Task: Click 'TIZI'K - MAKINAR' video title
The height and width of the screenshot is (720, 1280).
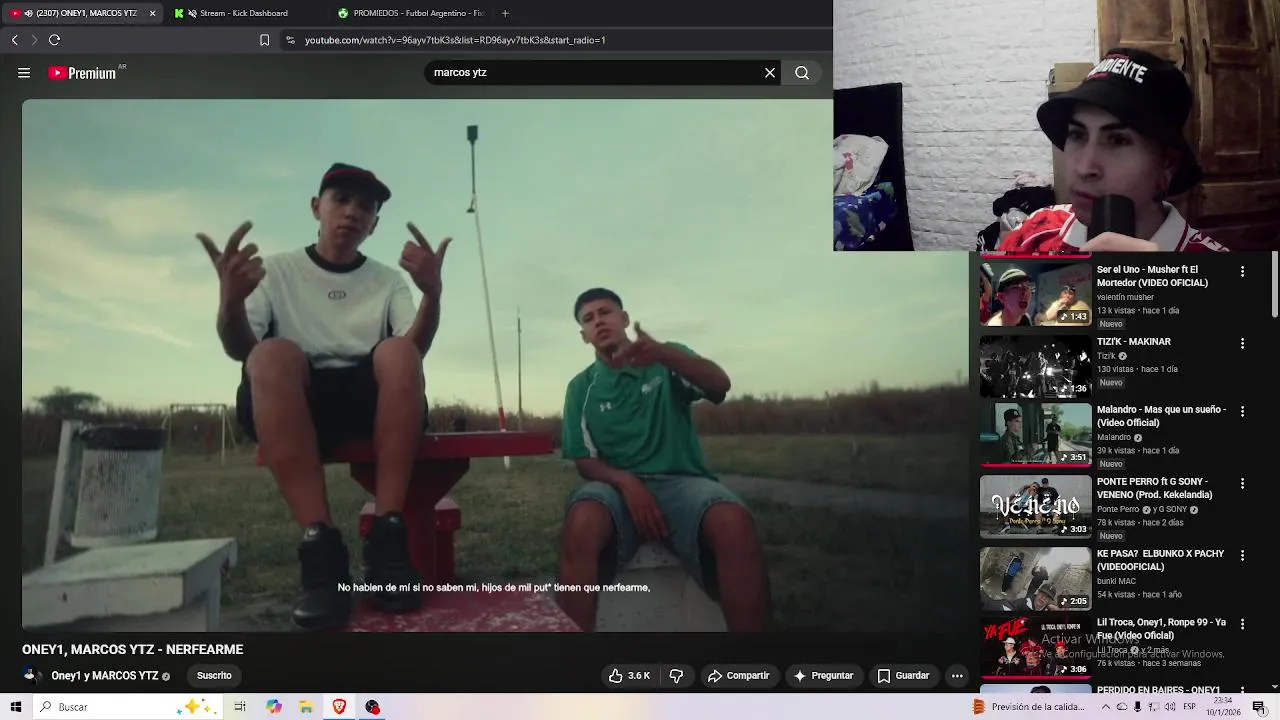Action: pos(1134,342)
